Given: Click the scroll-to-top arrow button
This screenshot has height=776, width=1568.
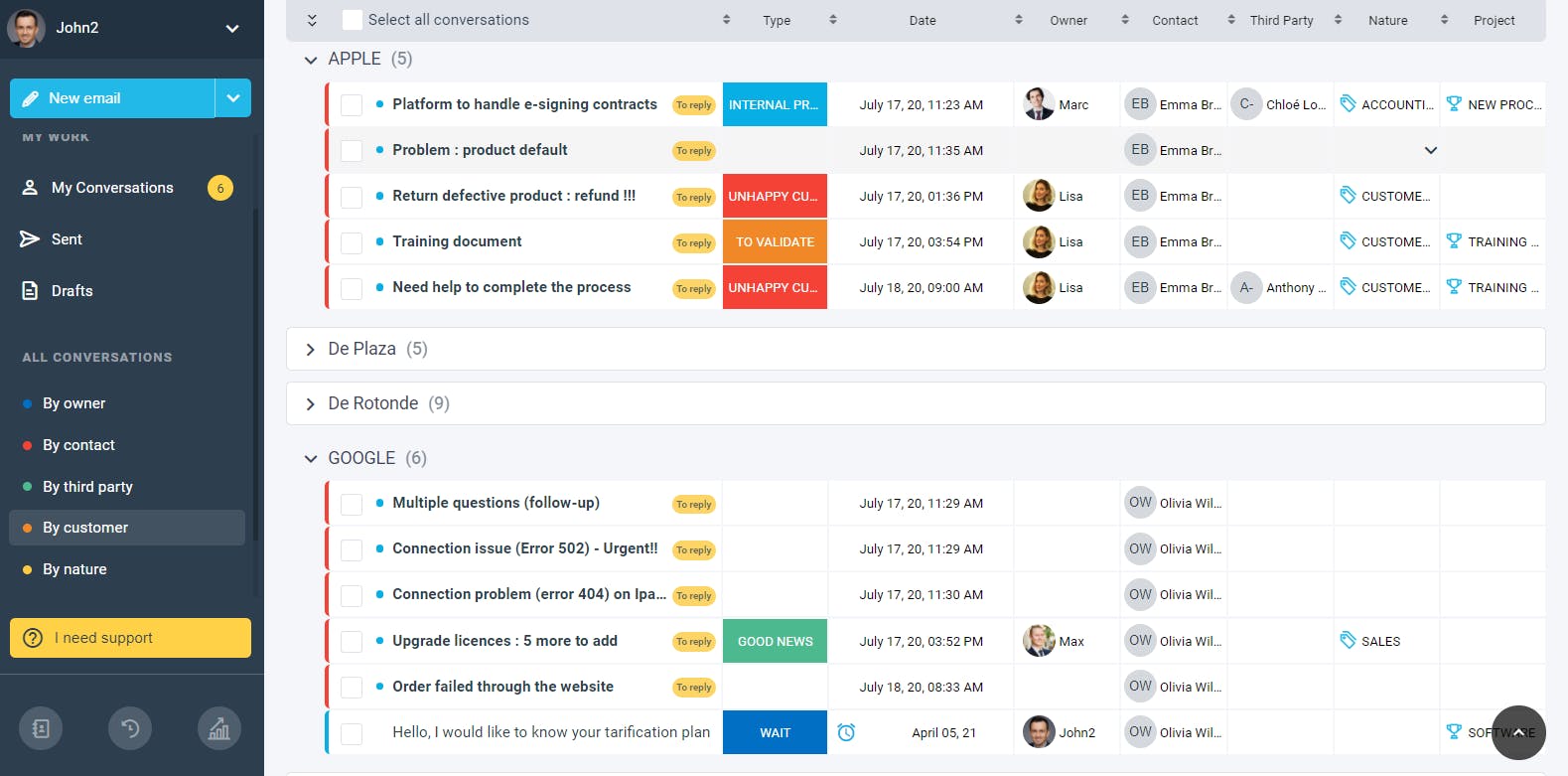Looking at the screenshot, I should [1518, 732].
